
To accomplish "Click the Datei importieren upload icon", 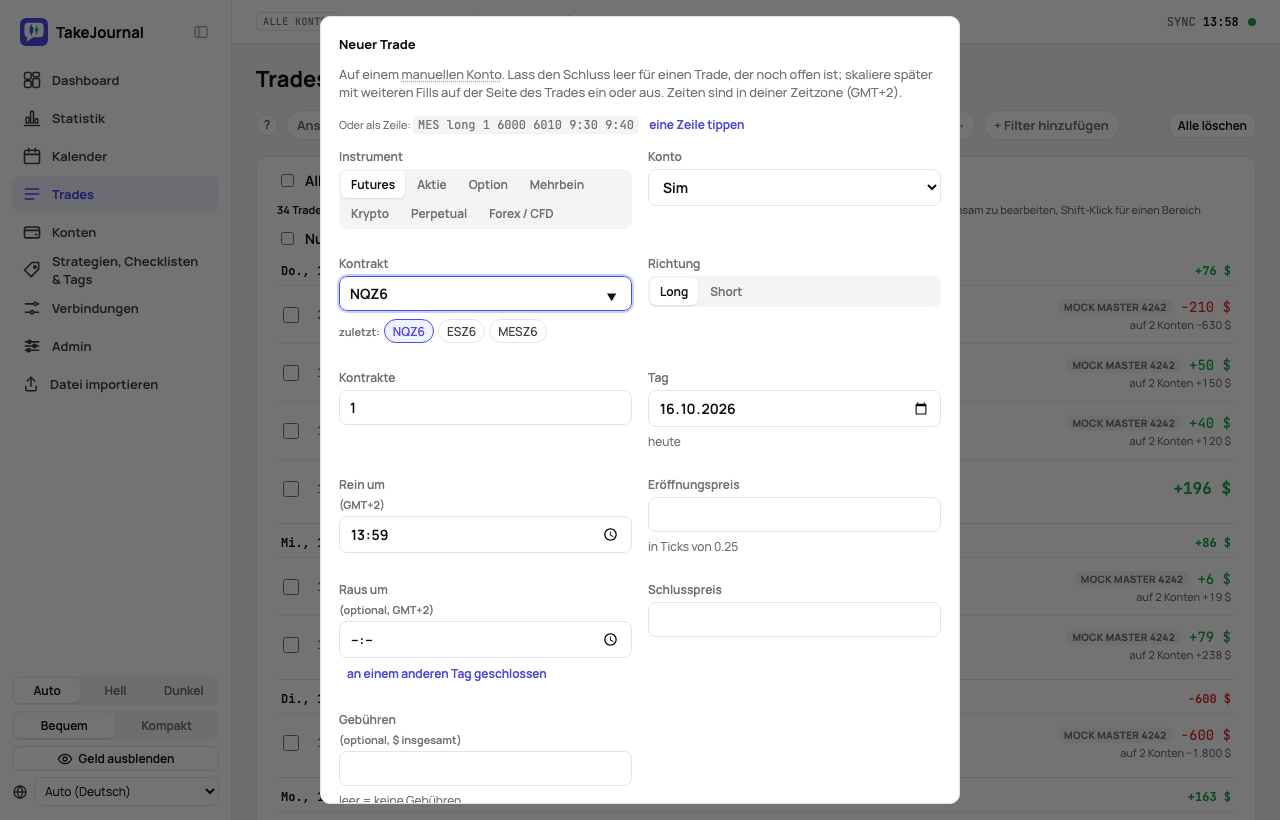I will (x=31, y=384).
